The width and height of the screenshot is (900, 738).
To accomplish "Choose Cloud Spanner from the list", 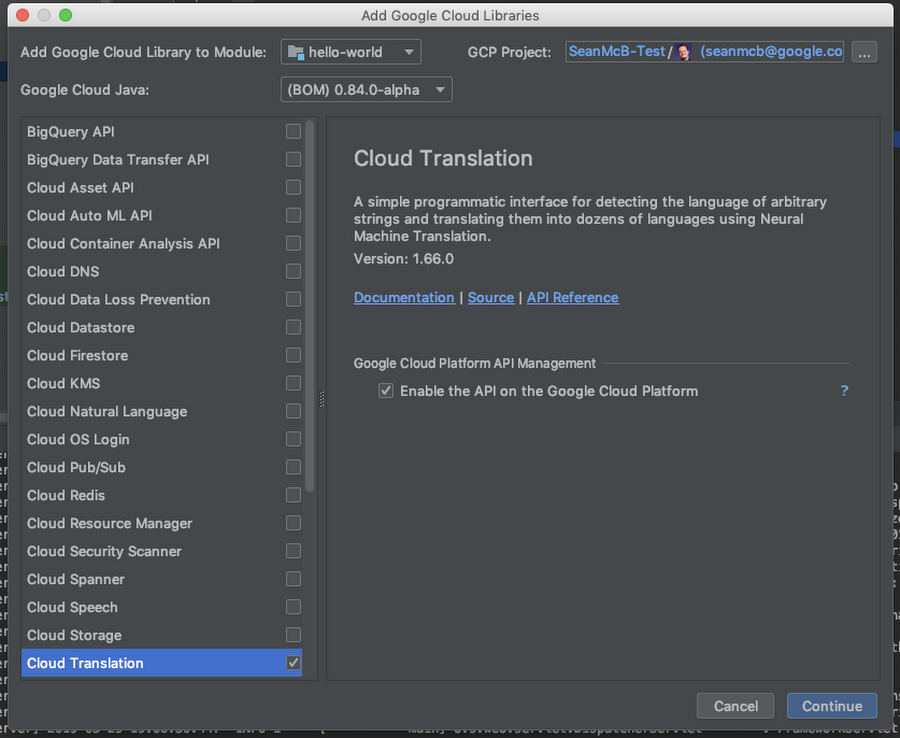I will click(76, 579).
